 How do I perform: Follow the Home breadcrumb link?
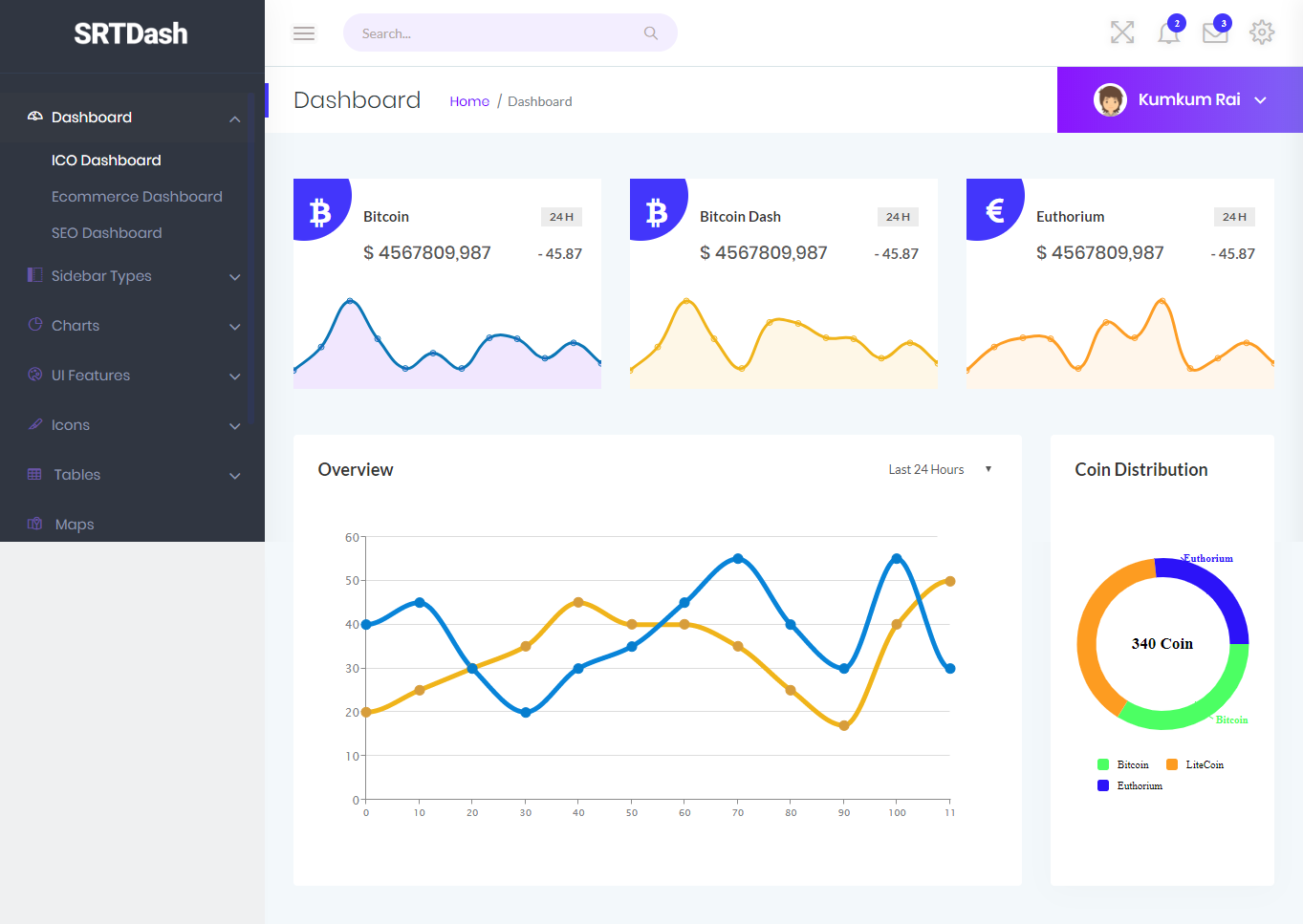pyautogui.click(x=469, y=101)
